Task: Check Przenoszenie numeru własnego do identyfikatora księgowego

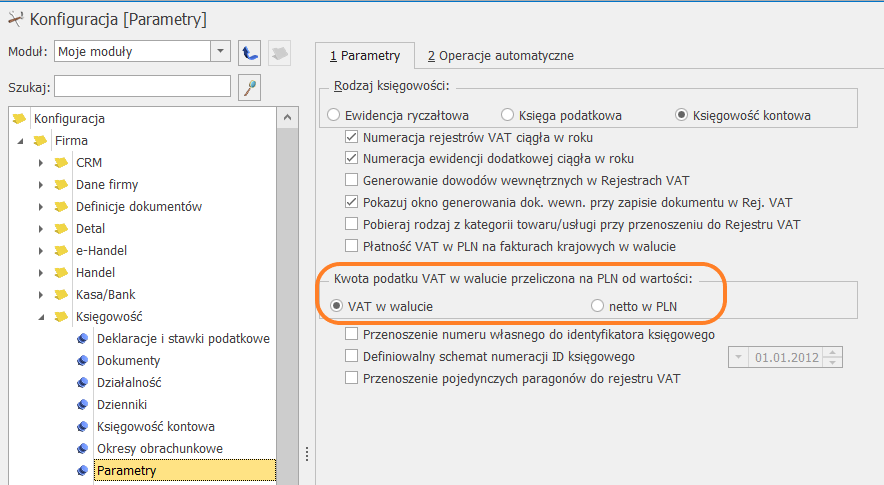Action: tap(351, 334)
